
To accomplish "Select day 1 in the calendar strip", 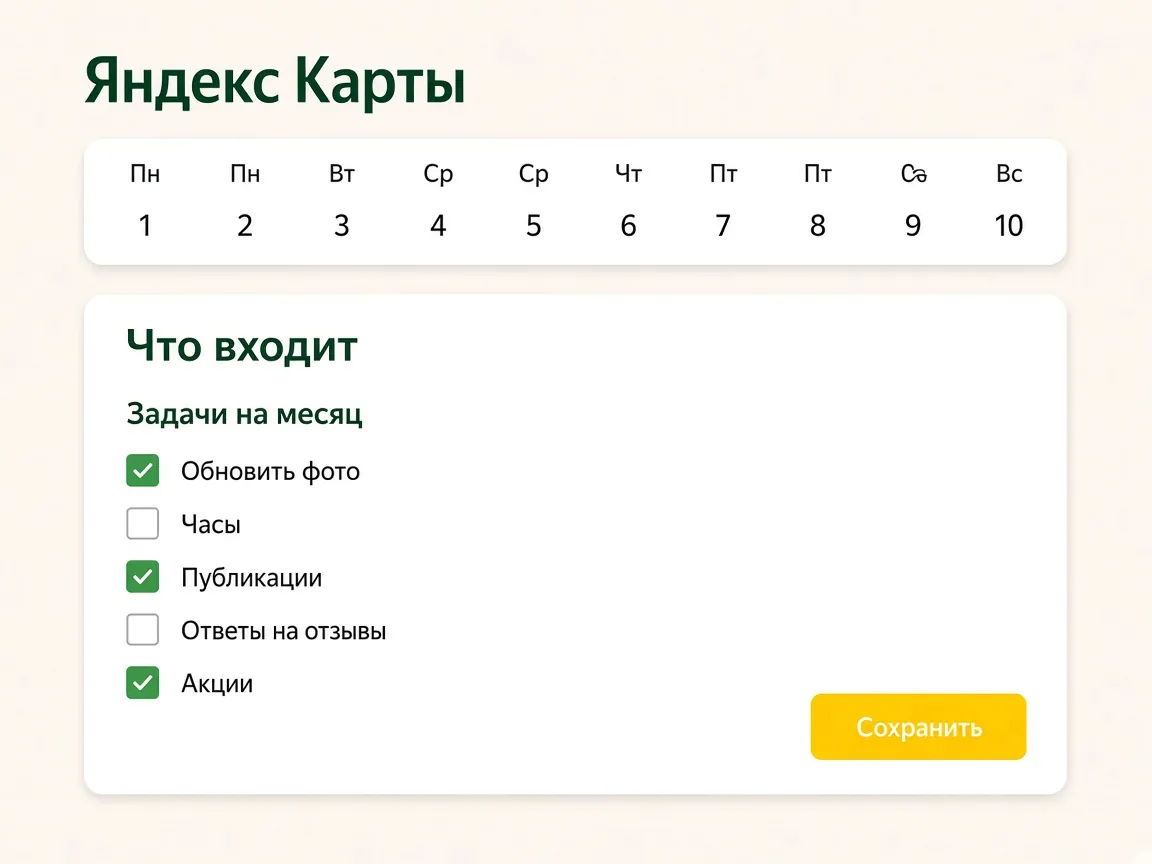I will 145,201.
